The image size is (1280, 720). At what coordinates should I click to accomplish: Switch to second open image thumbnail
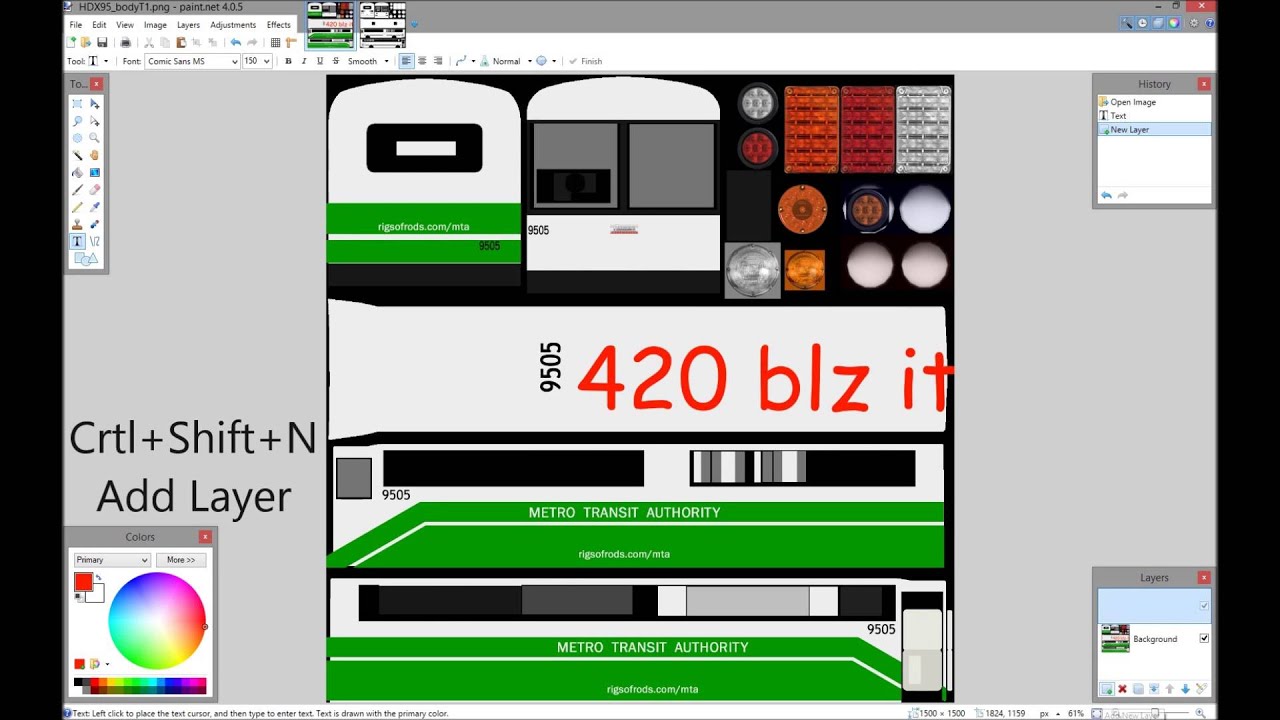click(382, 25)
